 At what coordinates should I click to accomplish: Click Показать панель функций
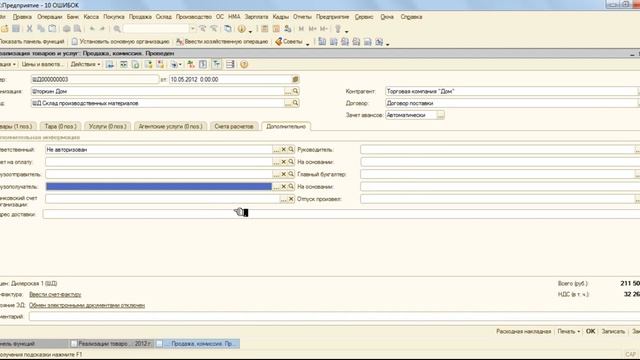[32, 42]
